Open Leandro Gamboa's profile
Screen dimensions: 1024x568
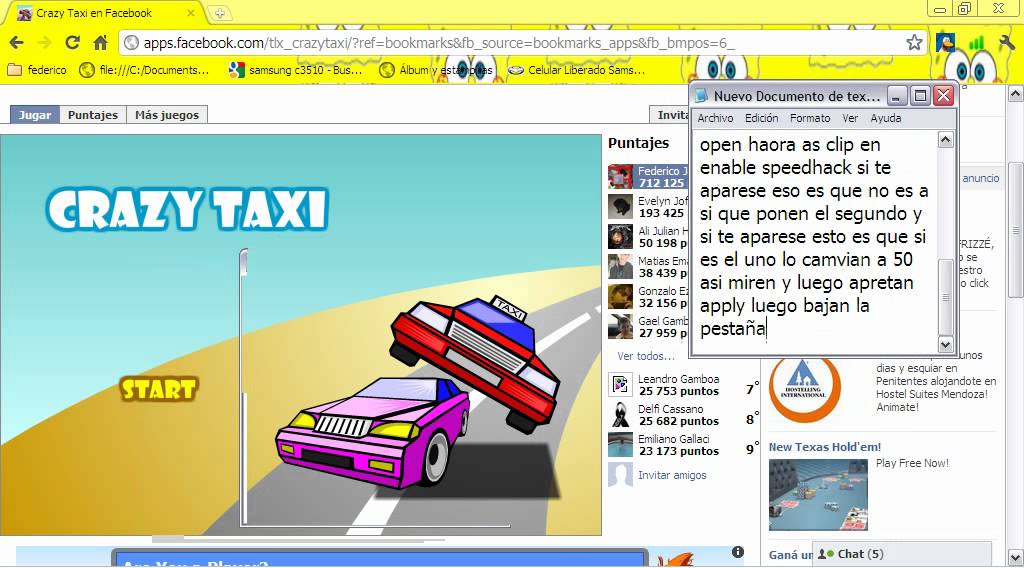click(679, 379)
